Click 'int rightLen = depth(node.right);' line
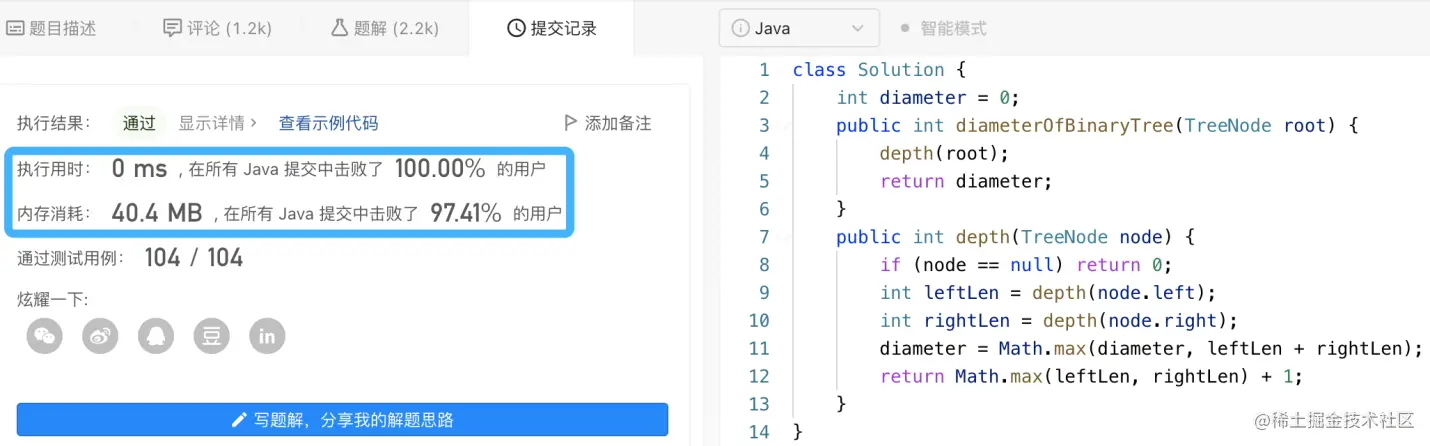Screen dimensions: 1430x446 coord(1058,321)
